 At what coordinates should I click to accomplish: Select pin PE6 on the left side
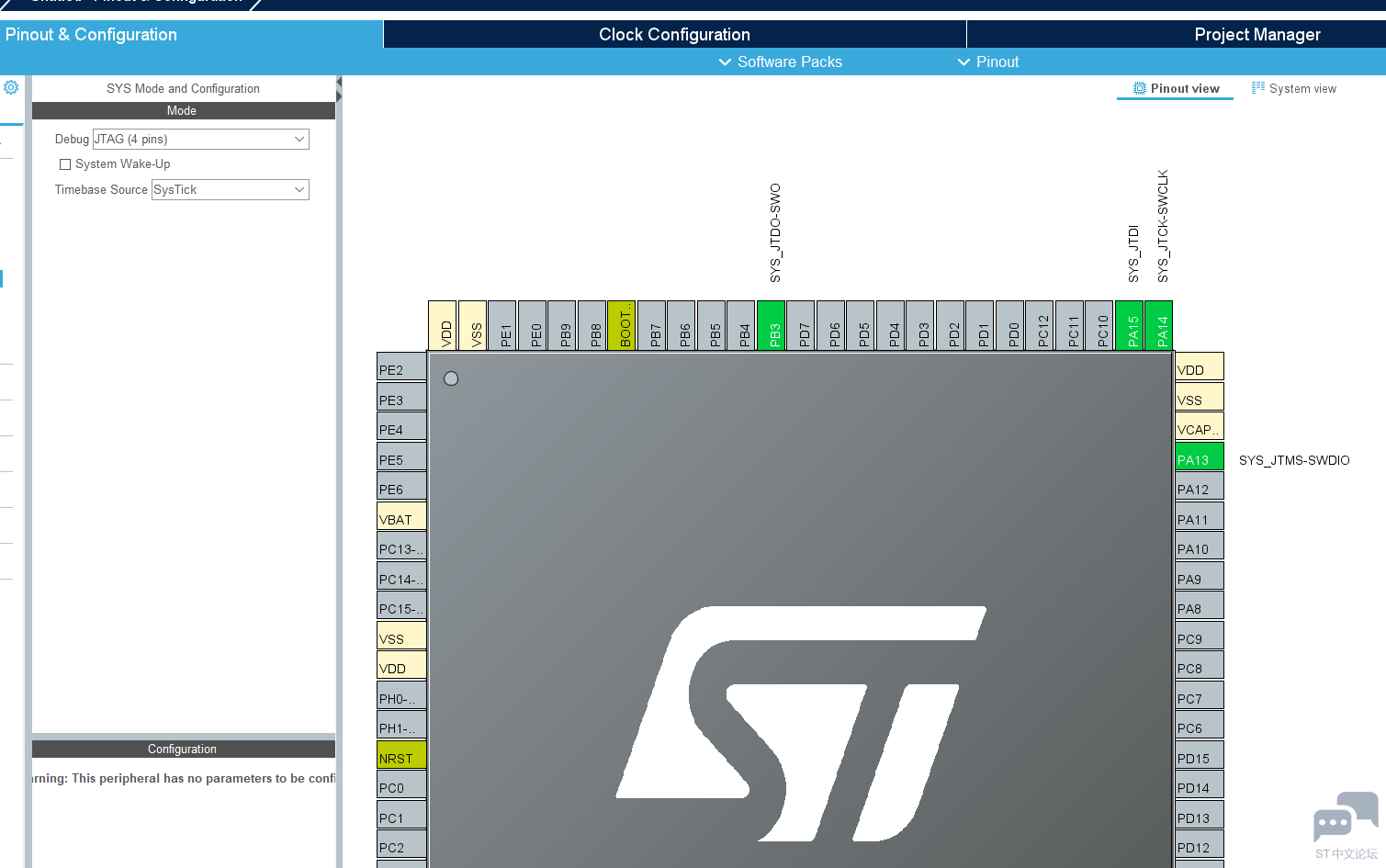[401, 486]
